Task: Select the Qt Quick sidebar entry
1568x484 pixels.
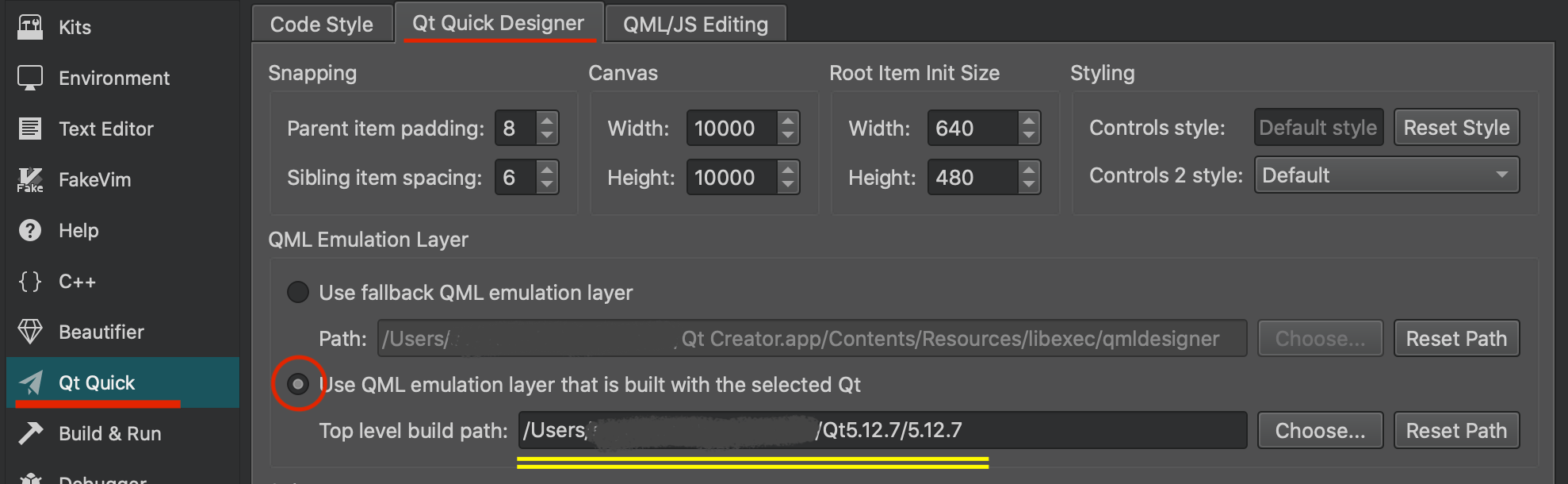Action: pos(97,382)
